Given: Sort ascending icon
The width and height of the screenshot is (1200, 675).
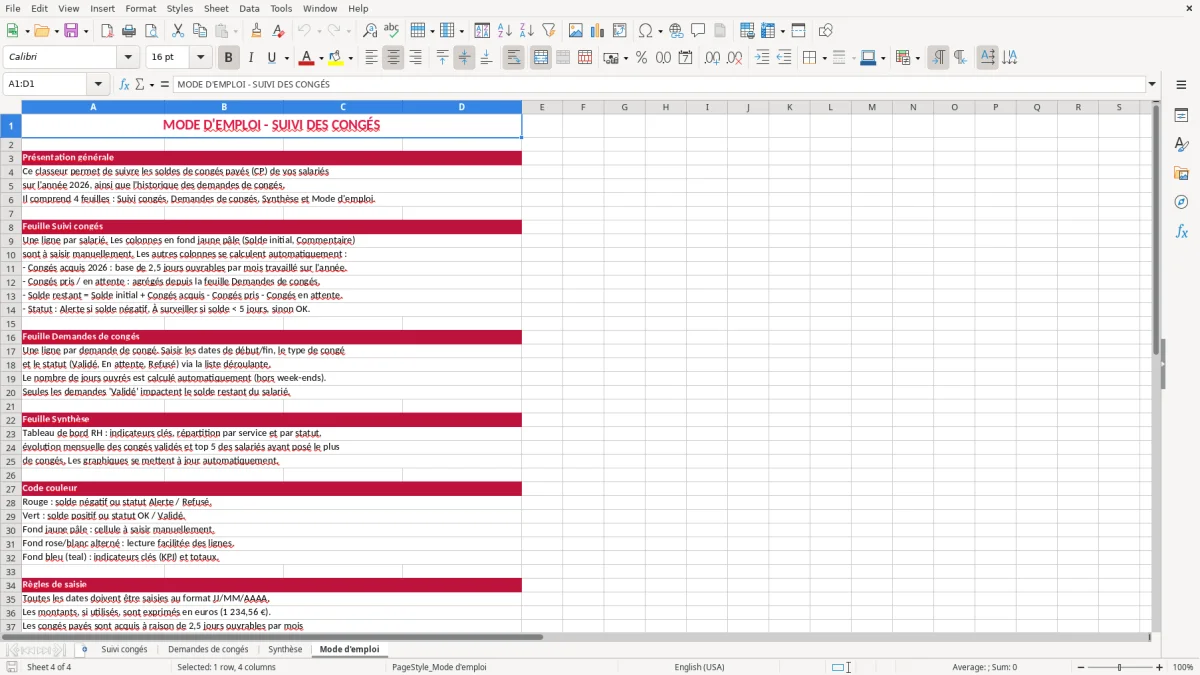Looking at the screenshot, I should point(504,31).
